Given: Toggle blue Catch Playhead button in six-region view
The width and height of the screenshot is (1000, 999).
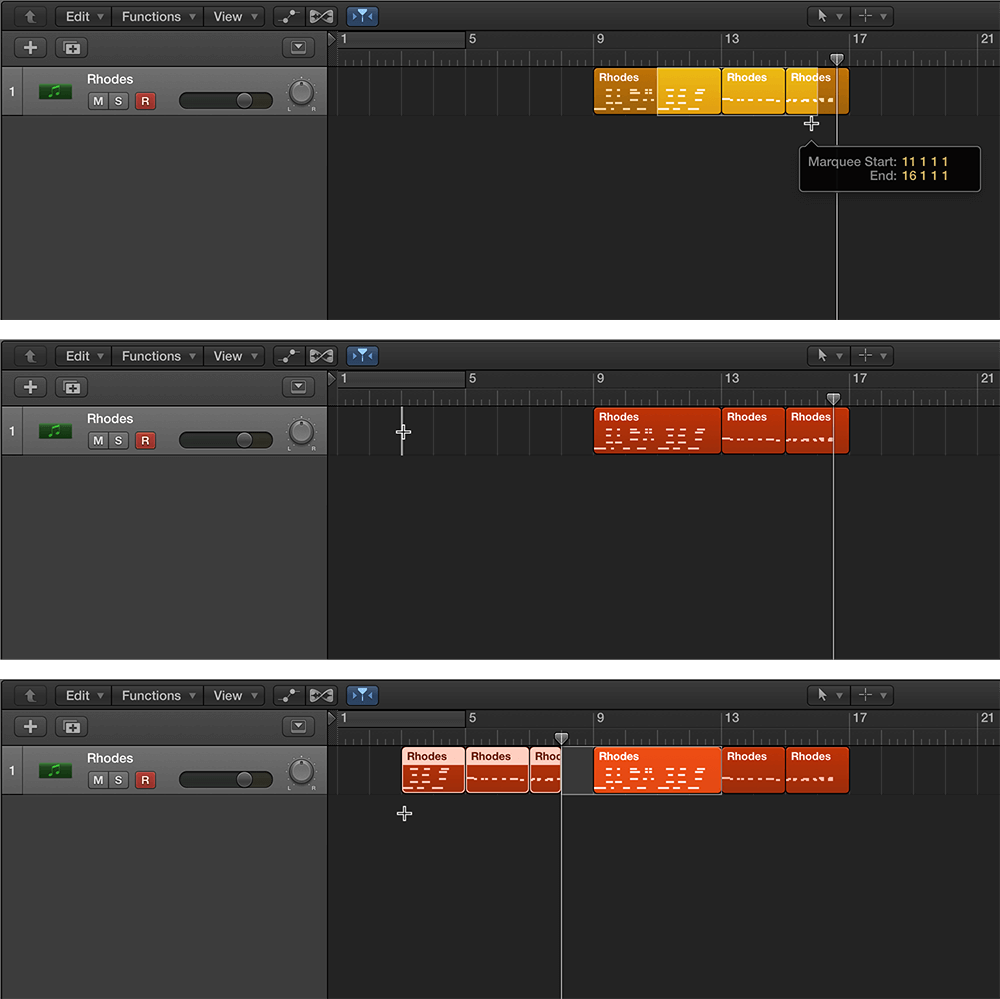Looking at the screenshot, I should (x=362, y=695).
